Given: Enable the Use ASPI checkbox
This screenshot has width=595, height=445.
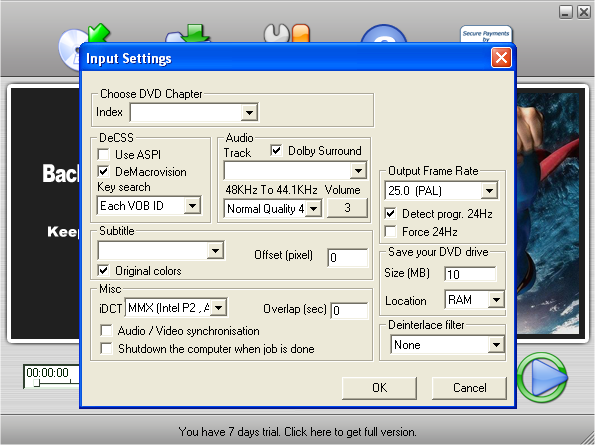Looking at the screenshot, I should (104, 155).
